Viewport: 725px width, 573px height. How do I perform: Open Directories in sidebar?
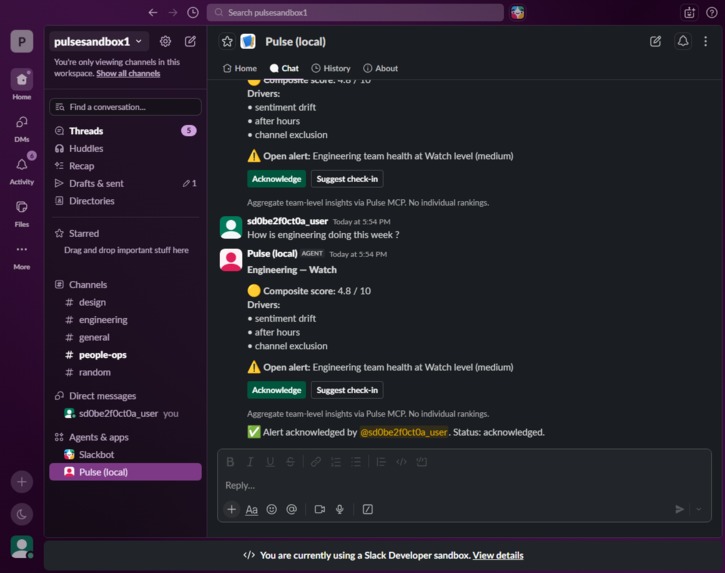point(125,201)
